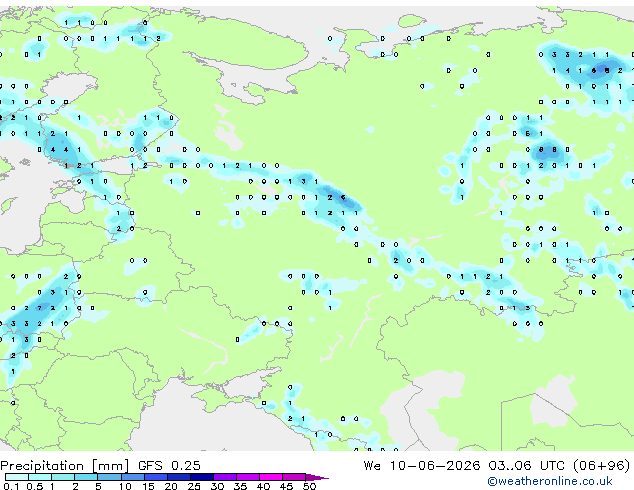The width and height of the screenshot is (634, 490).
Task: Pick the 40–45 mm magenta legend swatch
Action: coord(271,477)
